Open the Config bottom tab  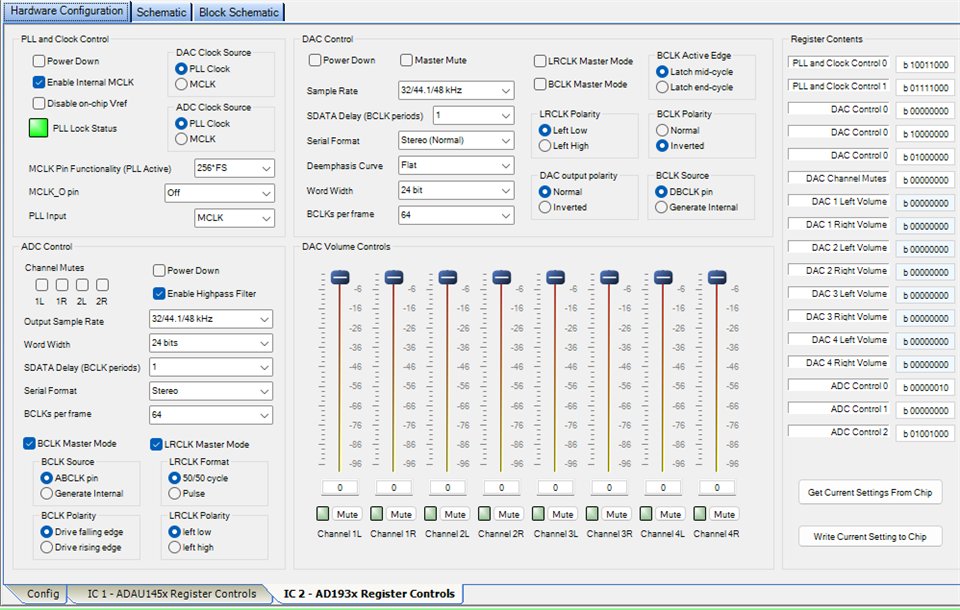click(x=43, y=593)
